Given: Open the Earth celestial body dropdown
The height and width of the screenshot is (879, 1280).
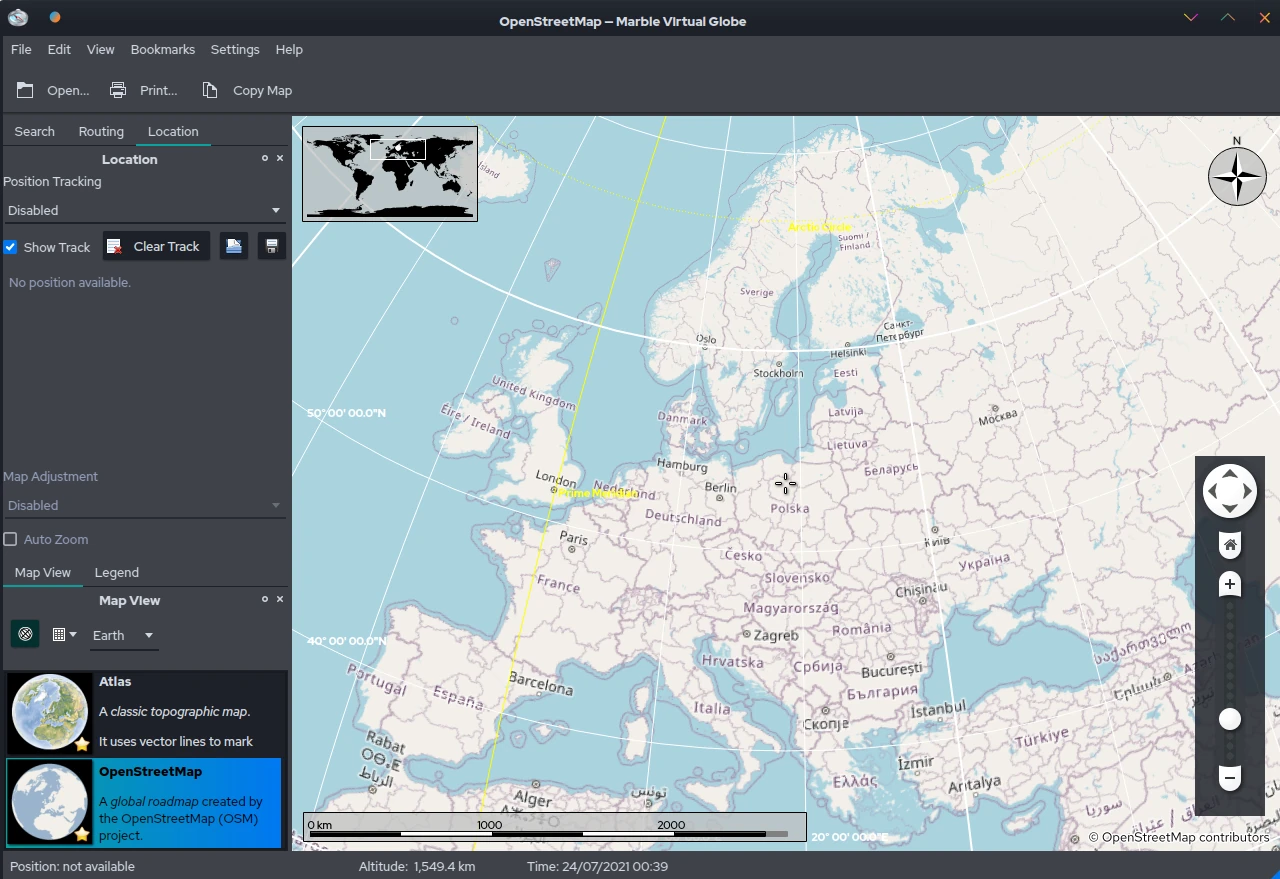Looking at the screenshot, I should coord(124,635).
